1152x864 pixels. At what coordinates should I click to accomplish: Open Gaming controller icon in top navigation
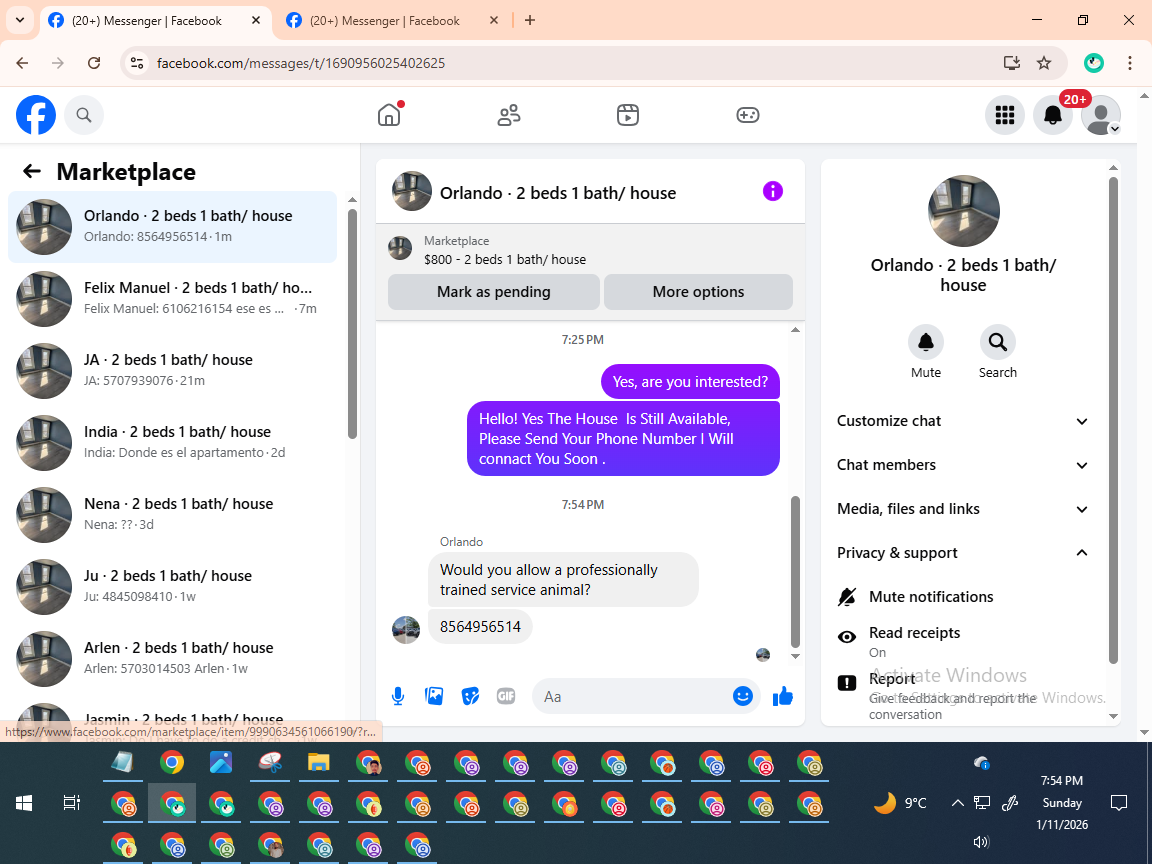(747, 115)
